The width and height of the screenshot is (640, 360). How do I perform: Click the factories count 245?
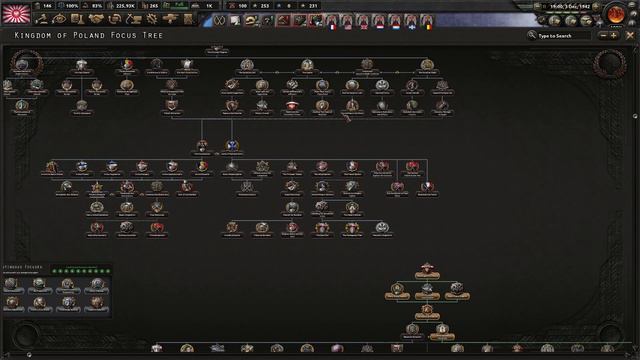tap(153, 6)
